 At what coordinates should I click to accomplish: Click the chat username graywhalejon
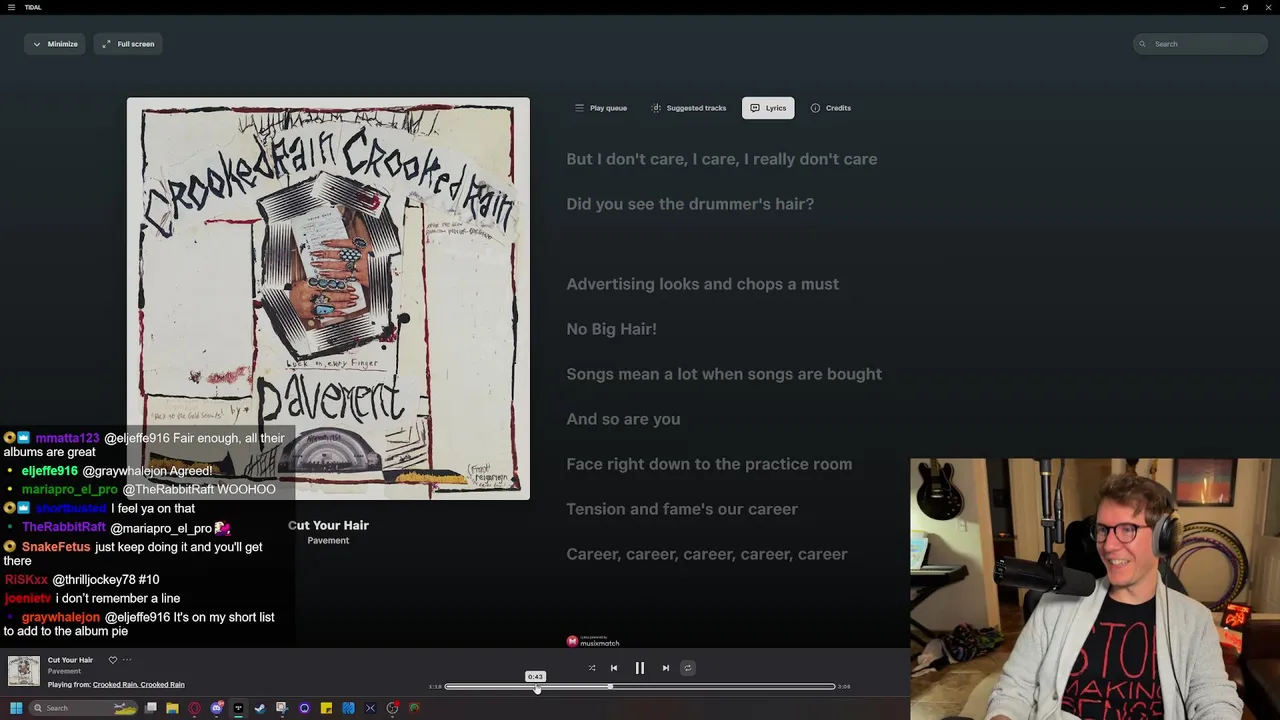click(61, 617)
